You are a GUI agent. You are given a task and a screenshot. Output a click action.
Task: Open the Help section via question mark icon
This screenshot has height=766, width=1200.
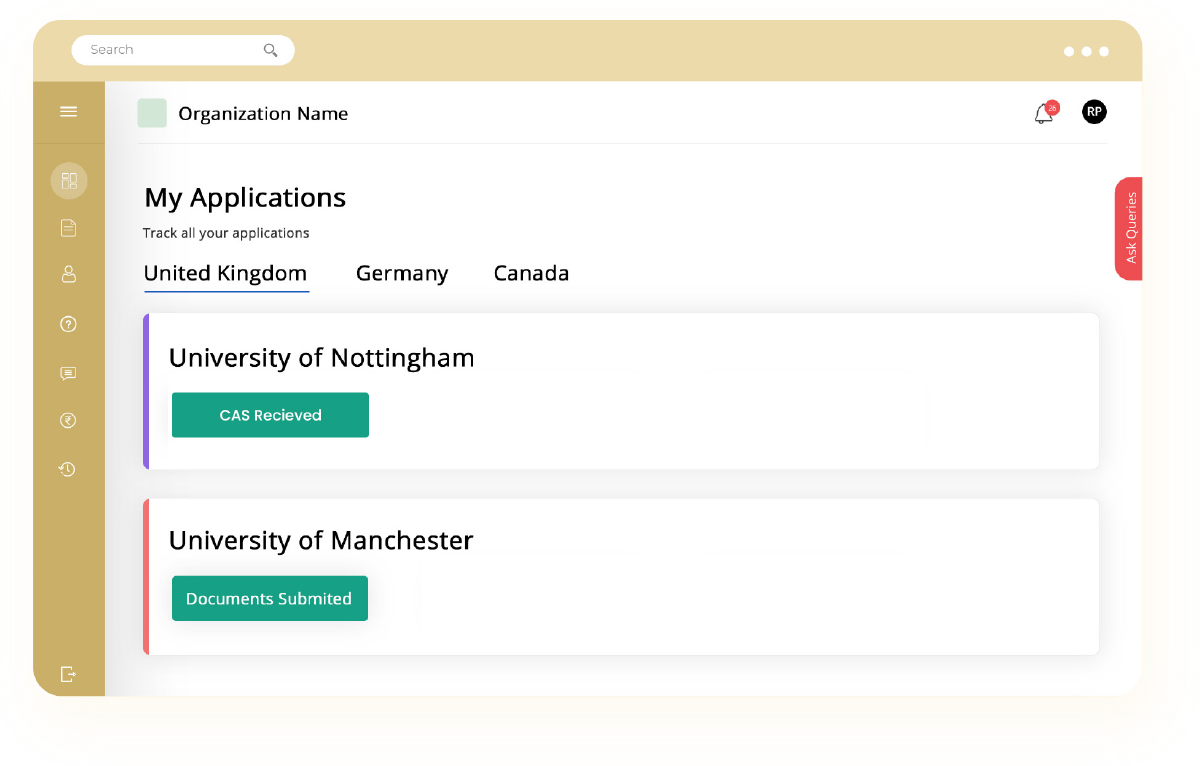tap(68, 324)
